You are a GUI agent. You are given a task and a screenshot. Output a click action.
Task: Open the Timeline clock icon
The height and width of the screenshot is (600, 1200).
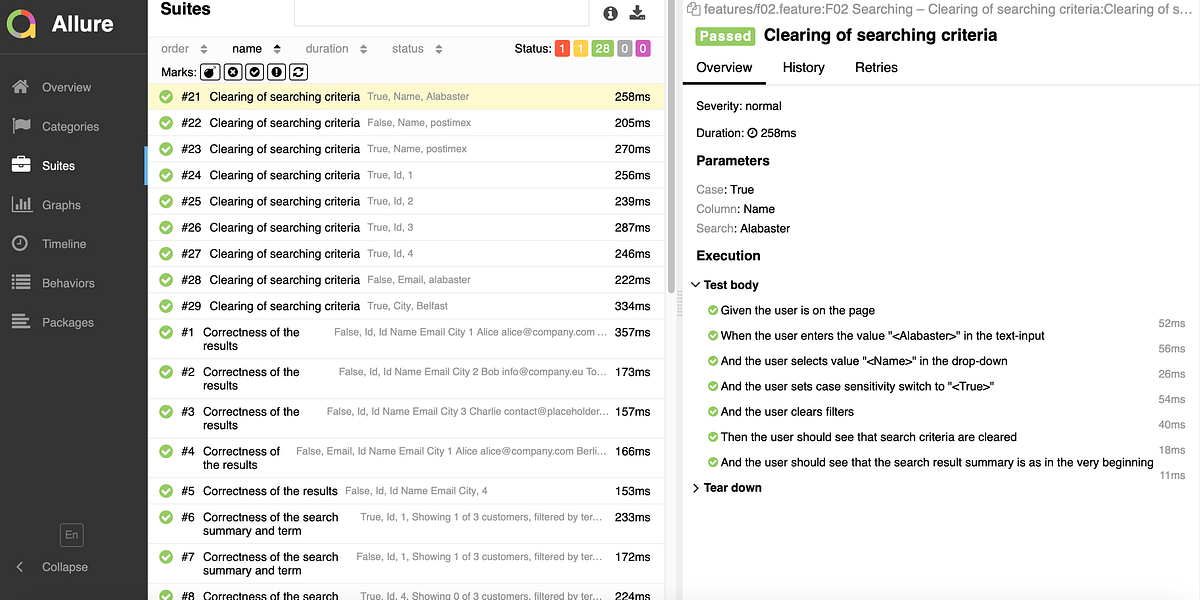point(20,243)
